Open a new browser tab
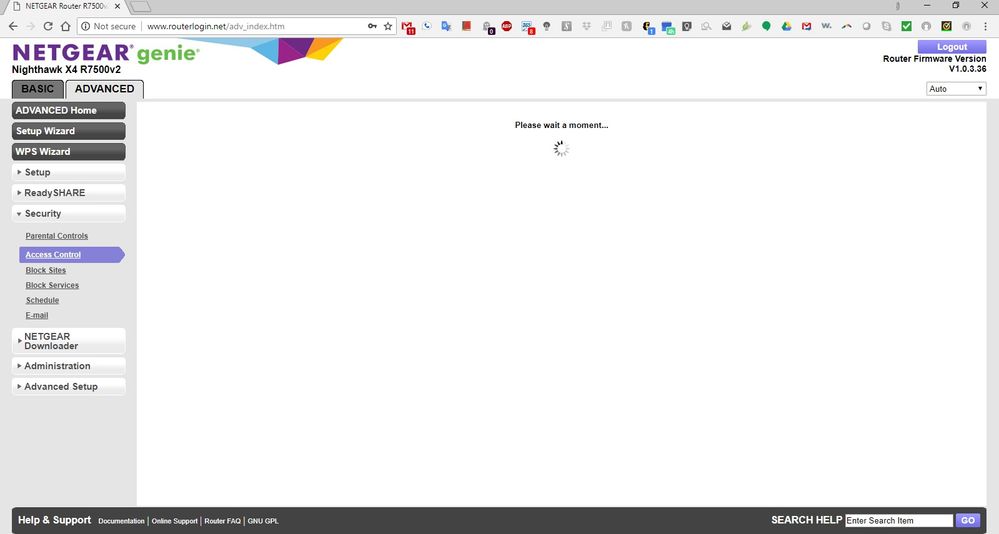Screen dimensions: 999x534 coord(140,6)
